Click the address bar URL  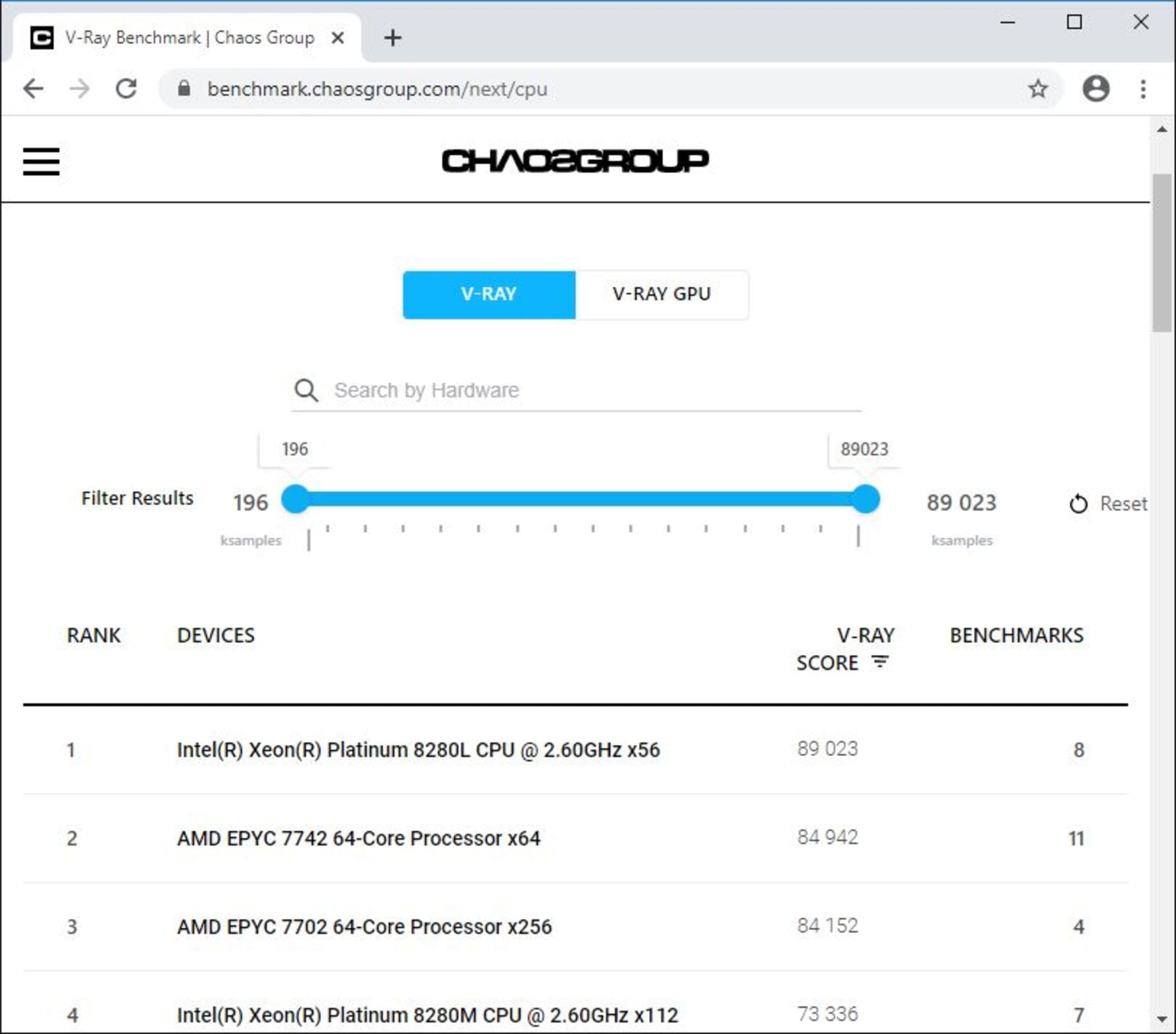pyautogui.click(x=377, y=89)
